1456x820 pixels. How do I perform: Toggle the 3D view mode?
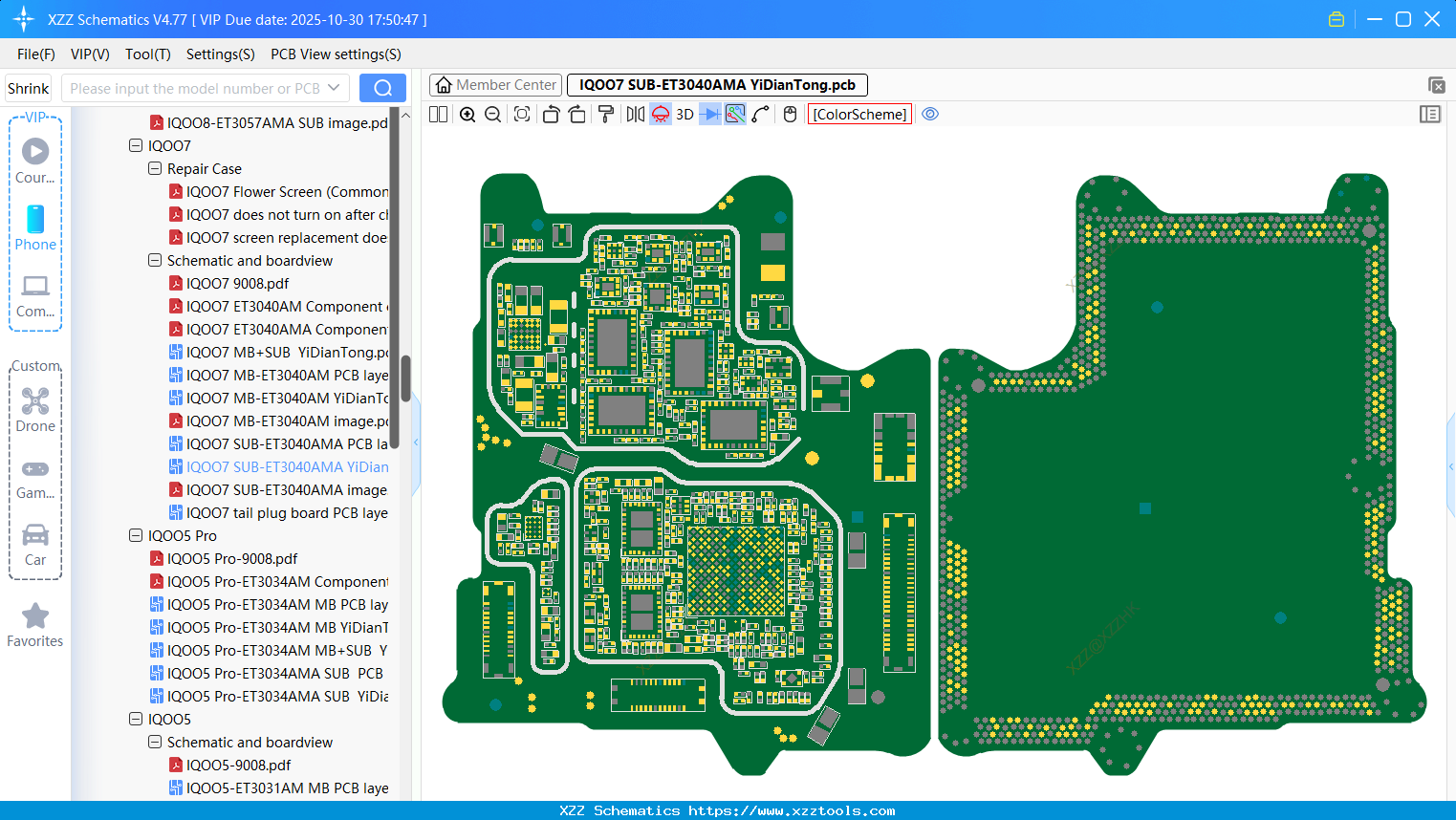[685, 115]
